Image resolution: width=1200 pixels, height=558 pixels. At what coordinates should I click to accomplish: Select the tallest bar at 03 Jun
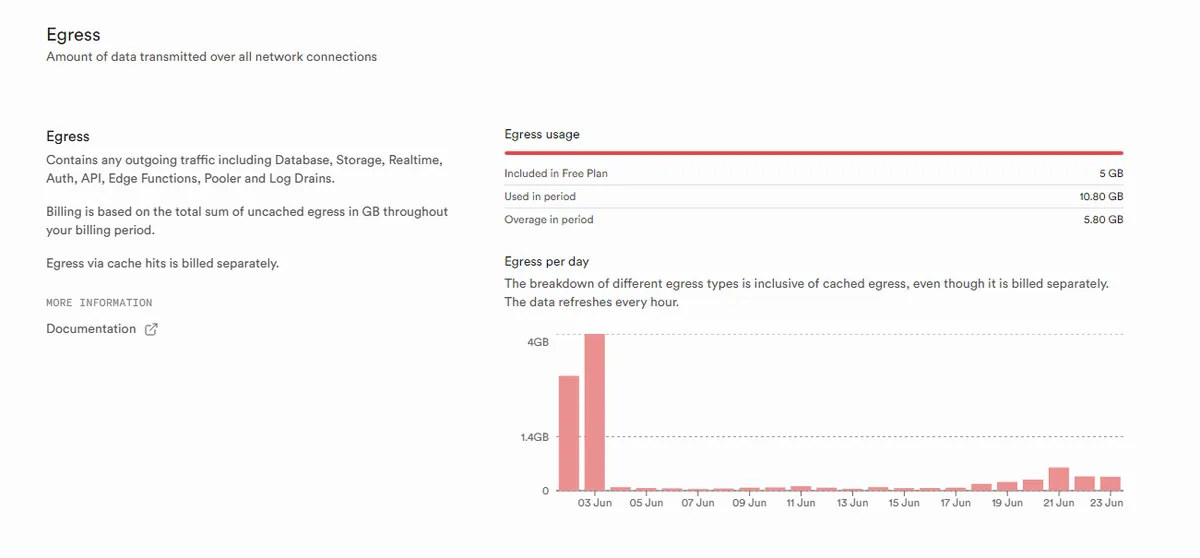595,412
